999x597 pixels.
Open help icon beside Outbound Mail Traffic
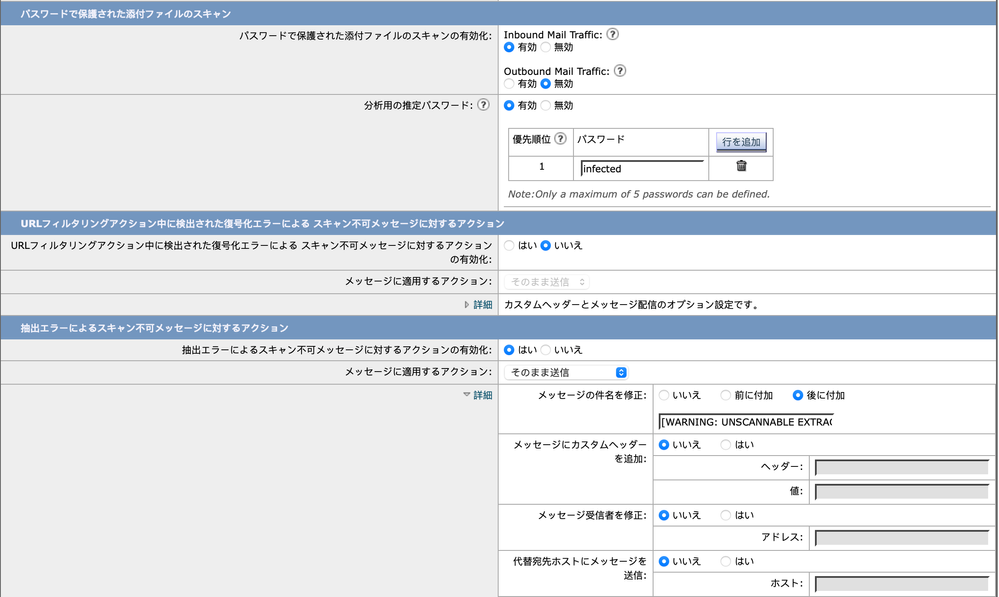620,71
